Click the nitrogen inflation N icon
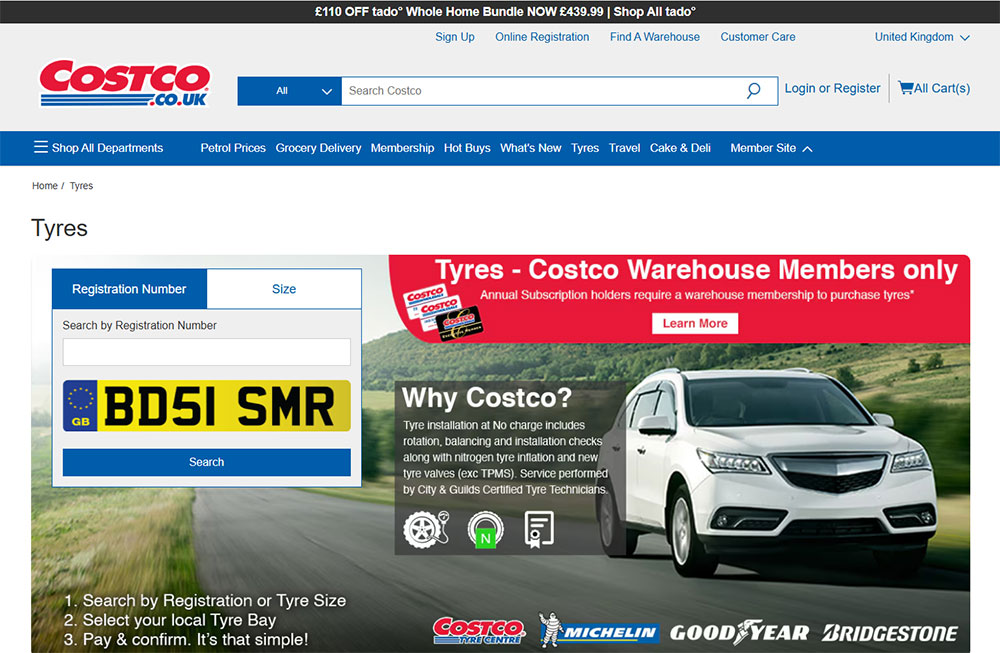This screenshot has height=653, width=1000. click(x=485, y=530)
